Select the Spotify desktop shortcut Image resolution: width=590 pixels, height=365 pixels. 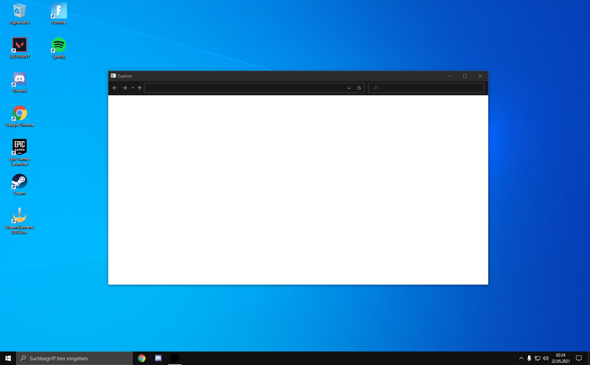[x=59, y=48]
